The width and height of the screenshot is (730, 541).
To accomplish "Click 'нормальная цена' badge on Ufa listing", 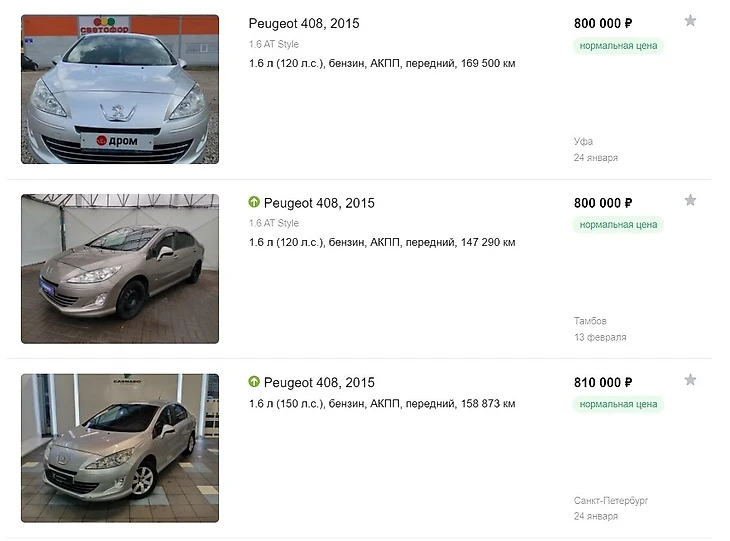I will [618, 45].
